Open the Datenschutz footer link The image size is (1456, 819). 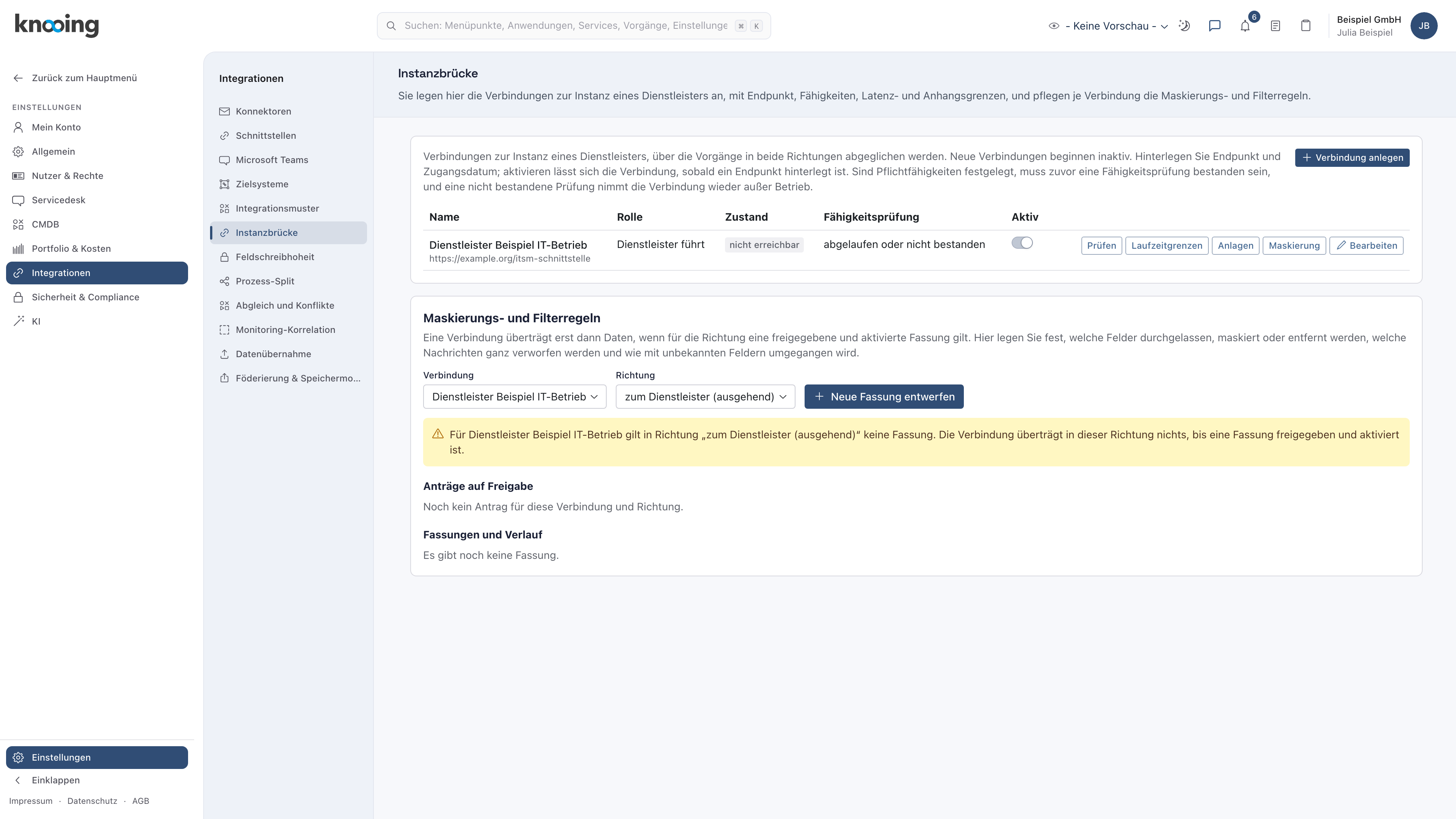(x=92, y=801)
